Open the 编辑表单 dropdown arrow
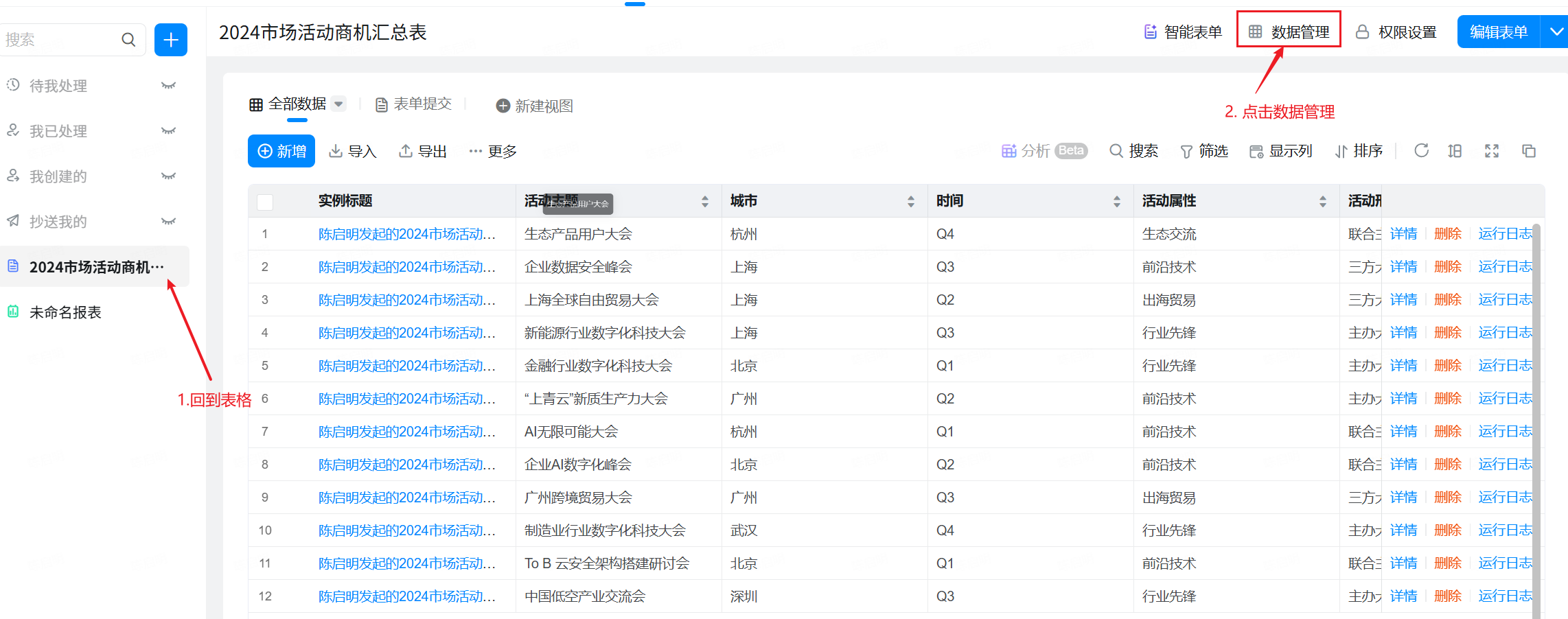 pyautogui.click(x=1556, y=32)
